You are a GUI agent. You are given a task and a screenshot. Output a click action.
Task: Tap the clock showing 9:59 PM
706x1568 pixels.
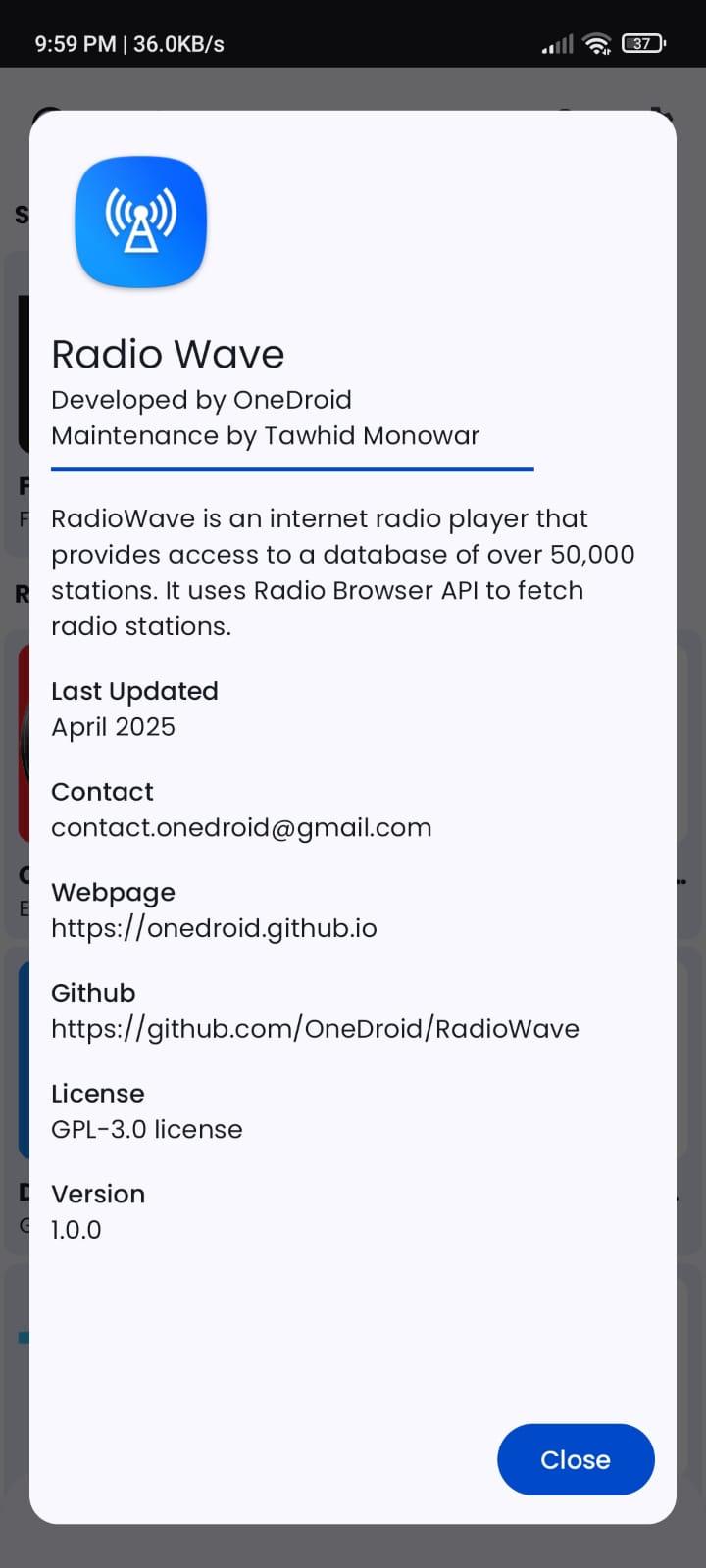click(x=75, y=44)
